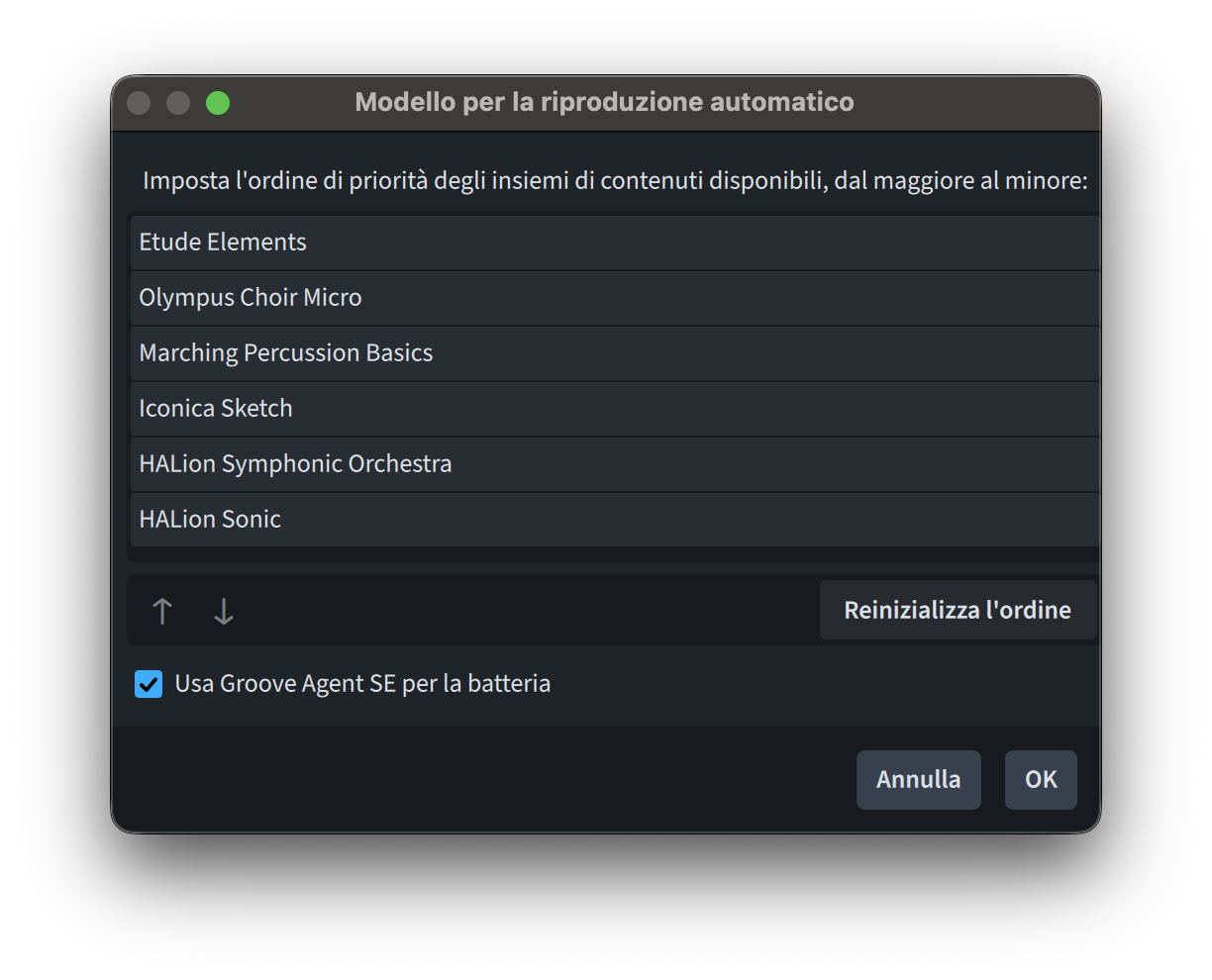
Task: Select Etude Elements in the list
Action: pos(615,243)
